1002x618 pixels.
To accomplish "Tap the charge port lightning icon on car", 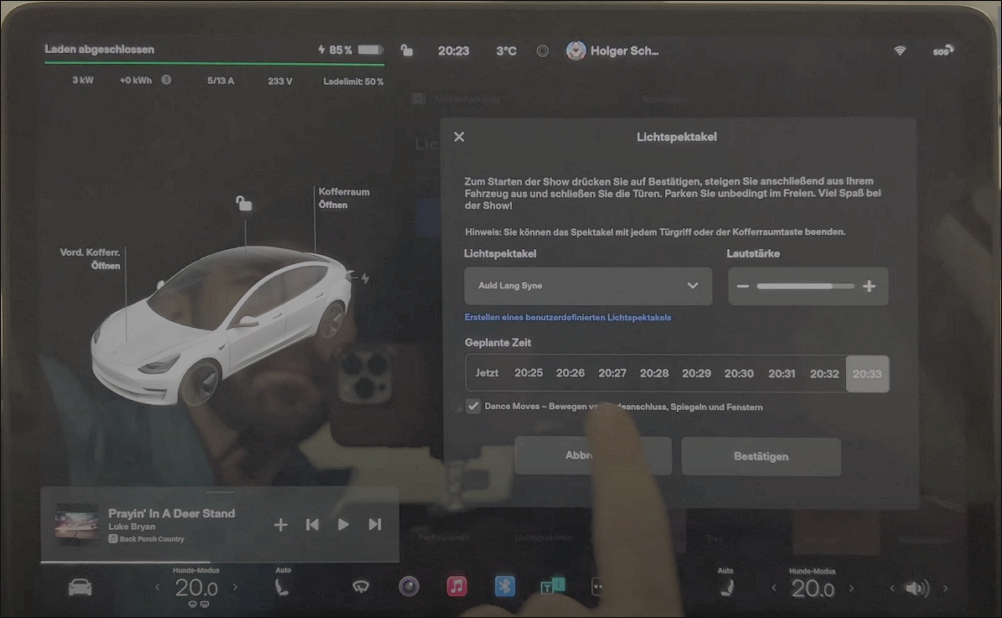I will click(365, 278).
